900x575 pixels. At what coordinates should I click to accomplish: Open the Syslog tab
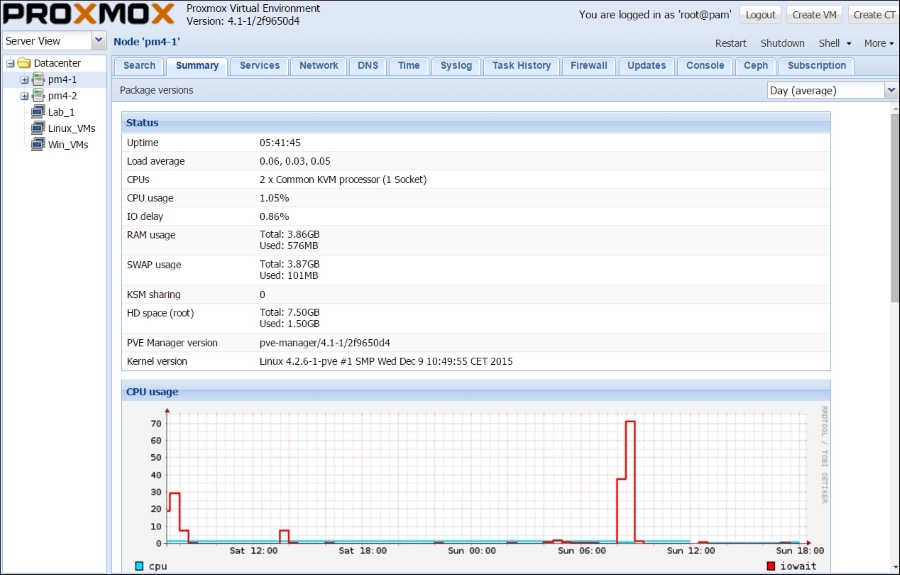[x=456, y=66]
